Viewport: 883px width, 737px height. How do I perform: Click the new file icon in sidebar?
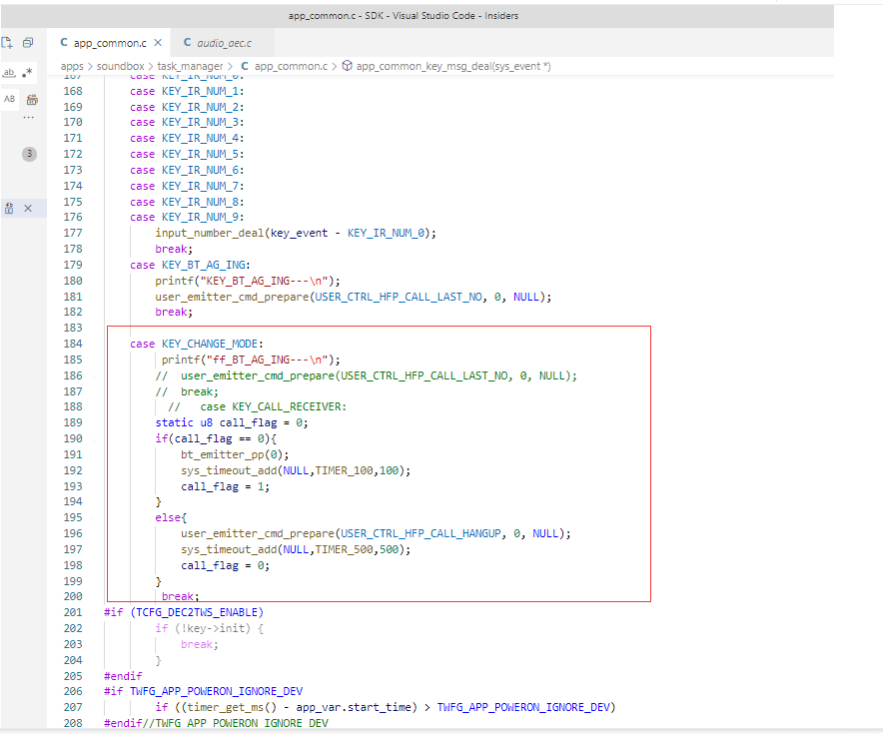[7, 43]
